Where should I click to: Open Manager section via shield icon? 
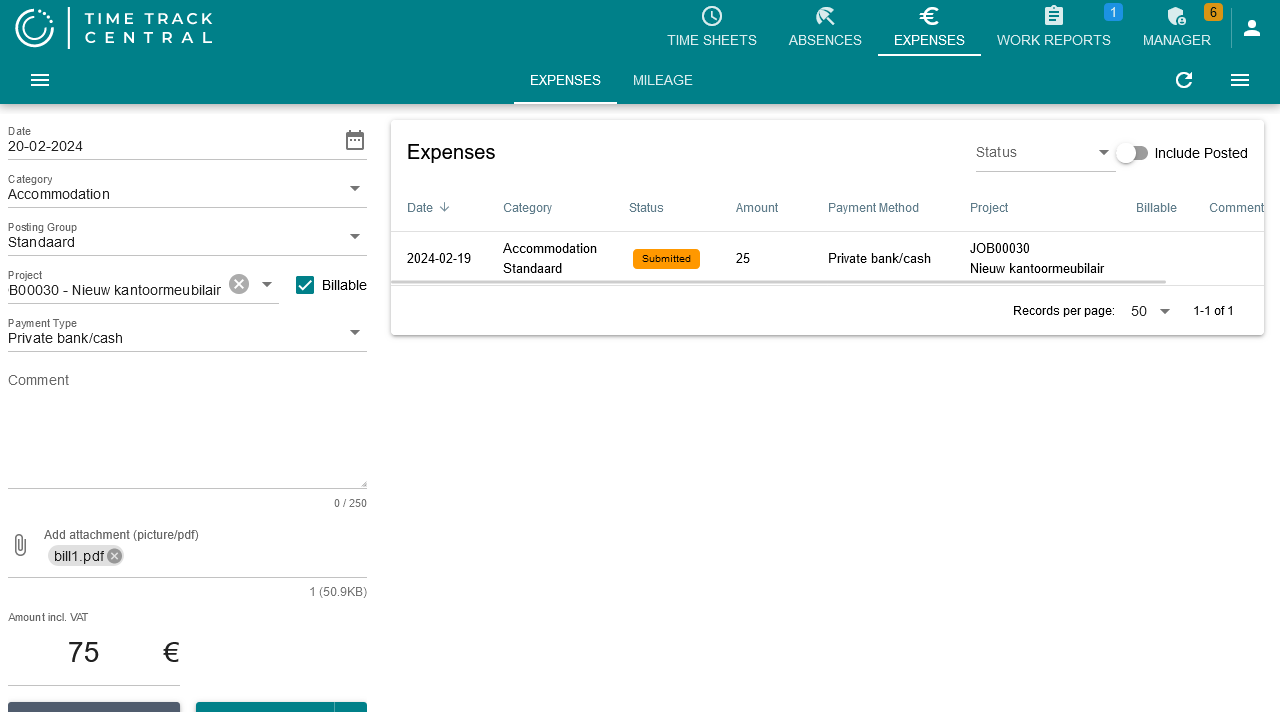[x=1176, y=16]
